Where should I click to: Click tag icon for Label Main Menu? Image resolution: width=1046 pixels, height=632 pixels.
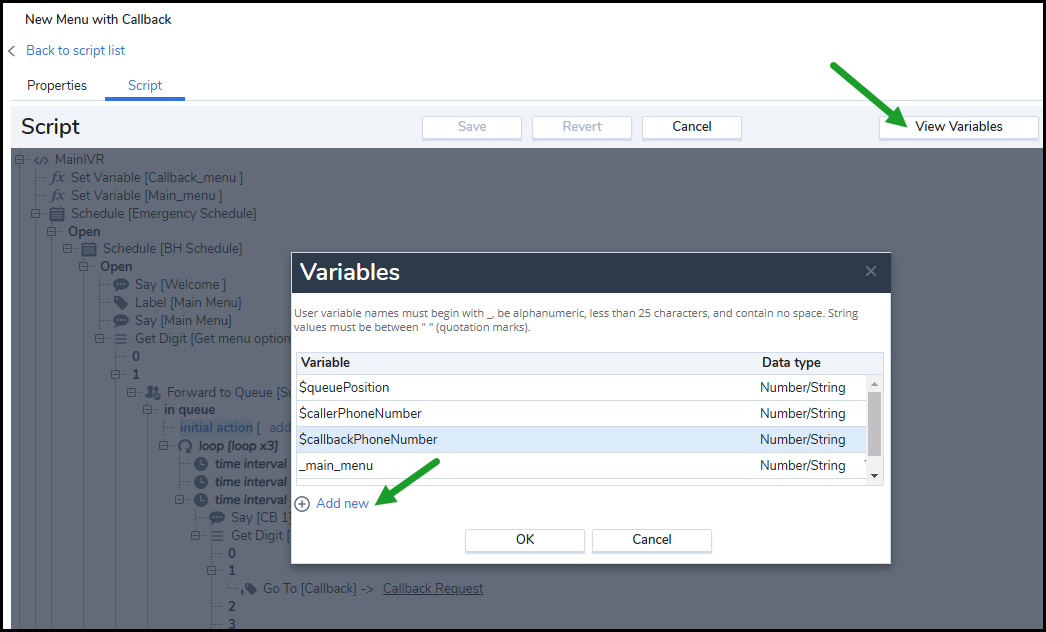click(121, 303)
